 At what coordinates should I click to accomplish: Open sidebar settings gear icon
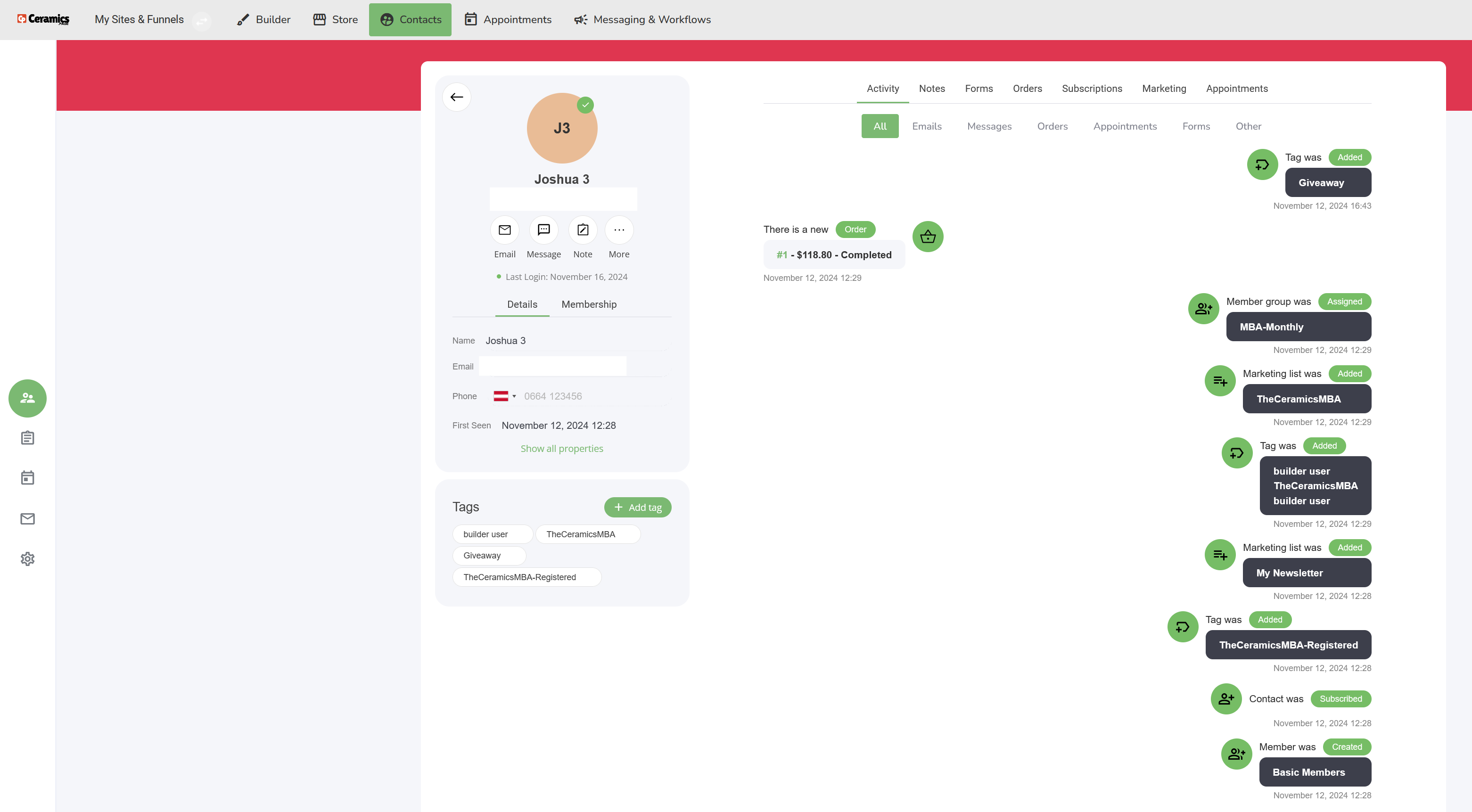(x=27, y=559)
